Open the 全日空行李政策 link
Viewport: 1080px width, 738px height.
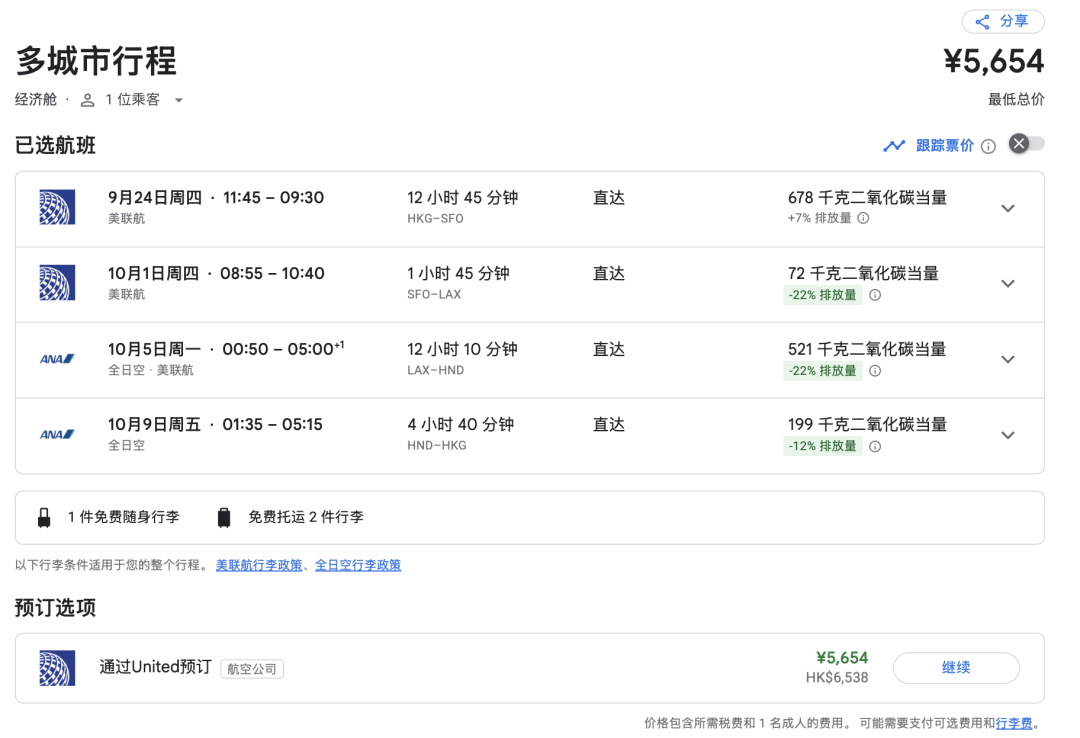click(x=357, y=565)
